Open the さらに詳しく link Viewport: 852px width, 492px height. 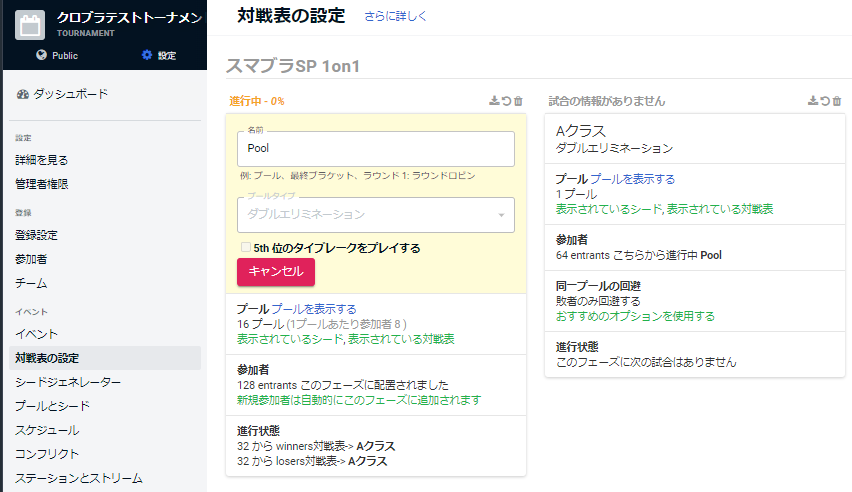point(396,16)
